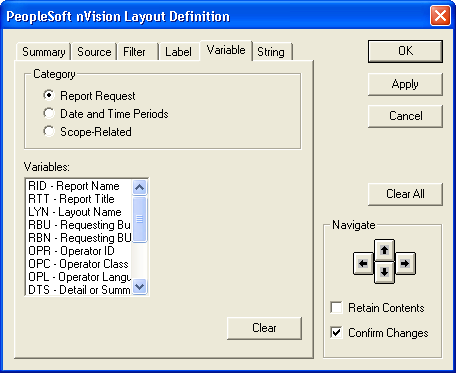456x373 pixels.
Task: Select the RBN - Requesting BU variable
Action: [79, 238]
